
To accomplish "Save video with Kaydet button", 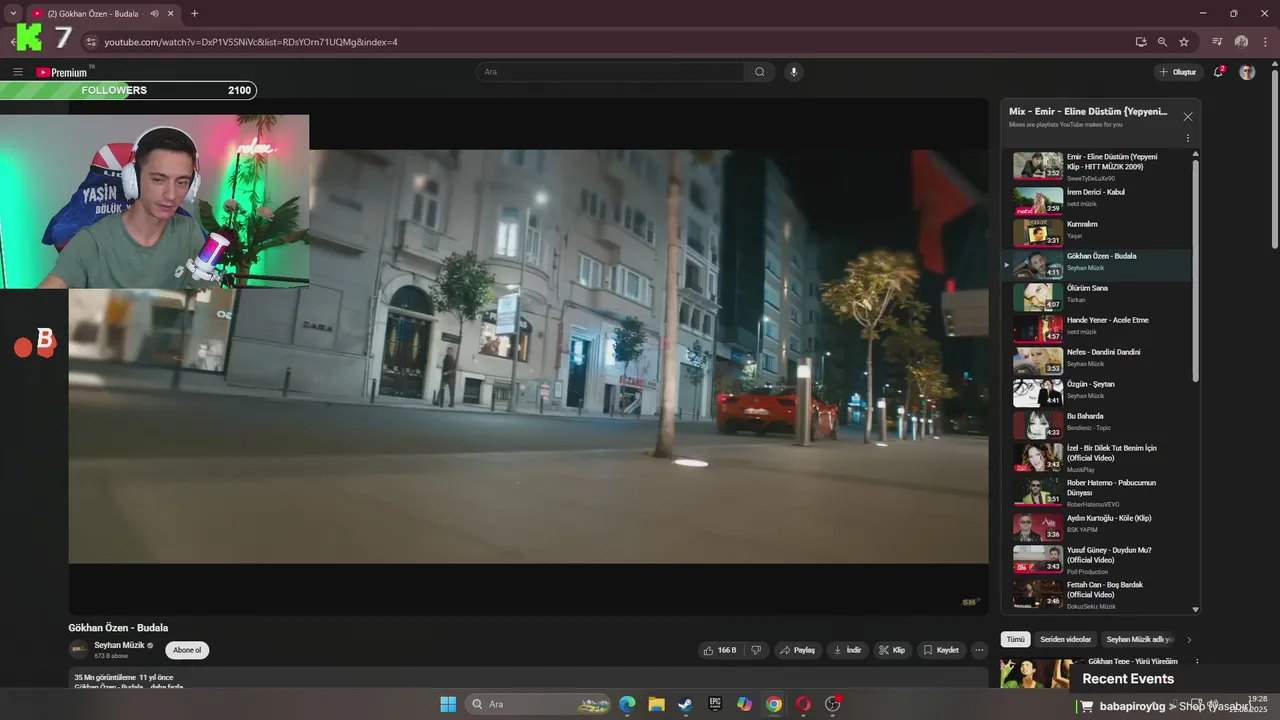I will 940,650.
